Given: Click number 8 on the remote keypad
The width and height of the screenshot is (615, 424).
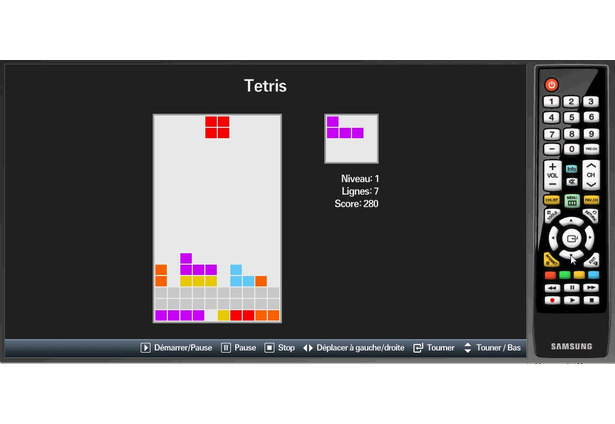Looking at the screenshot, I should coord(571,134).
